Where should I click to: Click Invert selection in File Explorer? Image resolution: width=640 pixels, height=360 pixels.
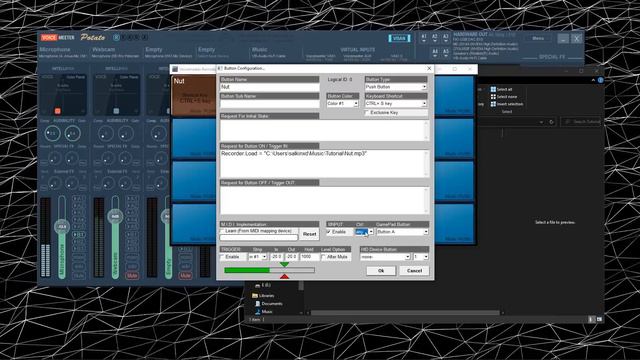507,104
